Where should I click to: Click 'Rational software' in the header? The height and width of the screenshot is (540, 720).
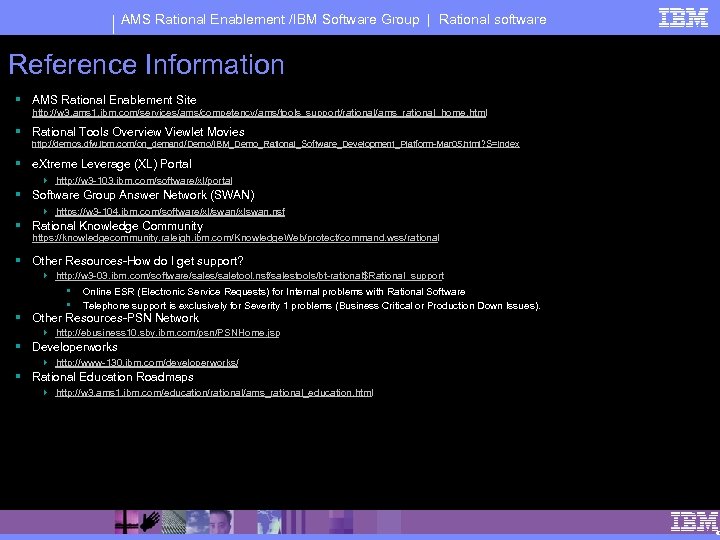pyautogui.click(x=493, y=19)
